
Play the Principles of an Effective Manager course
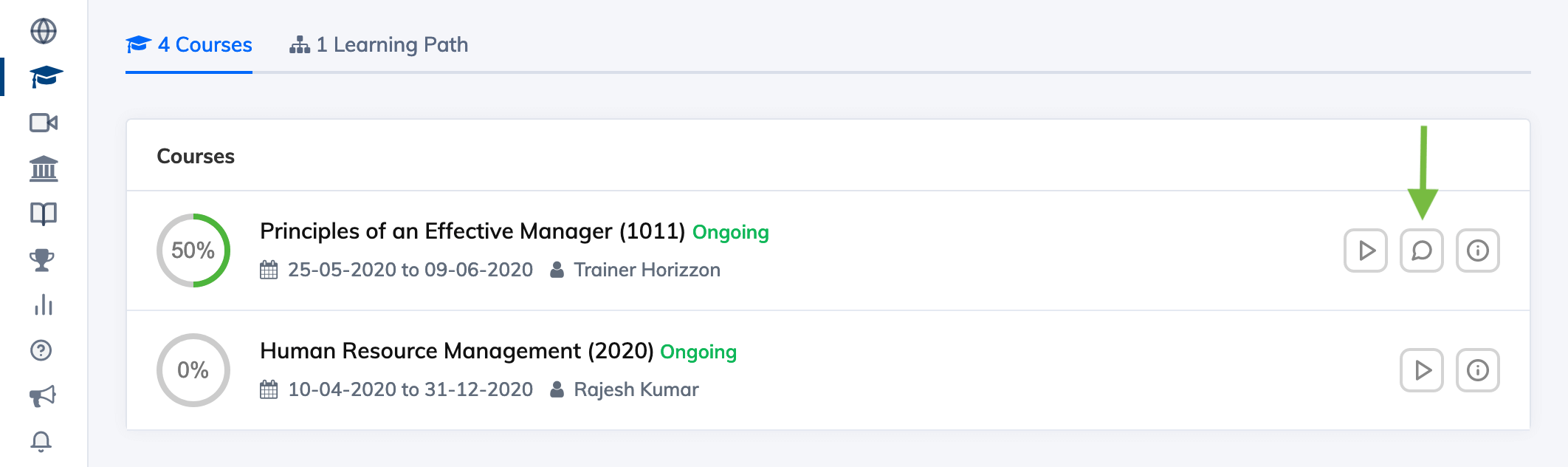(1366, 250)
